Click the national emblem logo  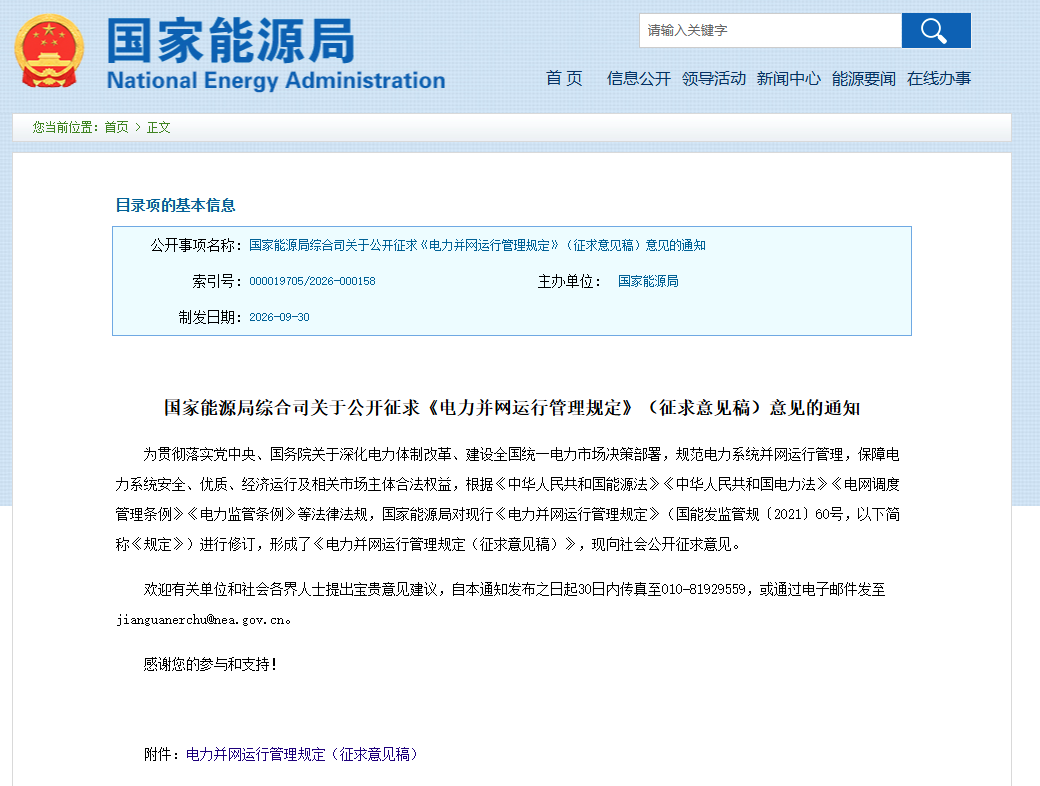click(x=49, y=51)
